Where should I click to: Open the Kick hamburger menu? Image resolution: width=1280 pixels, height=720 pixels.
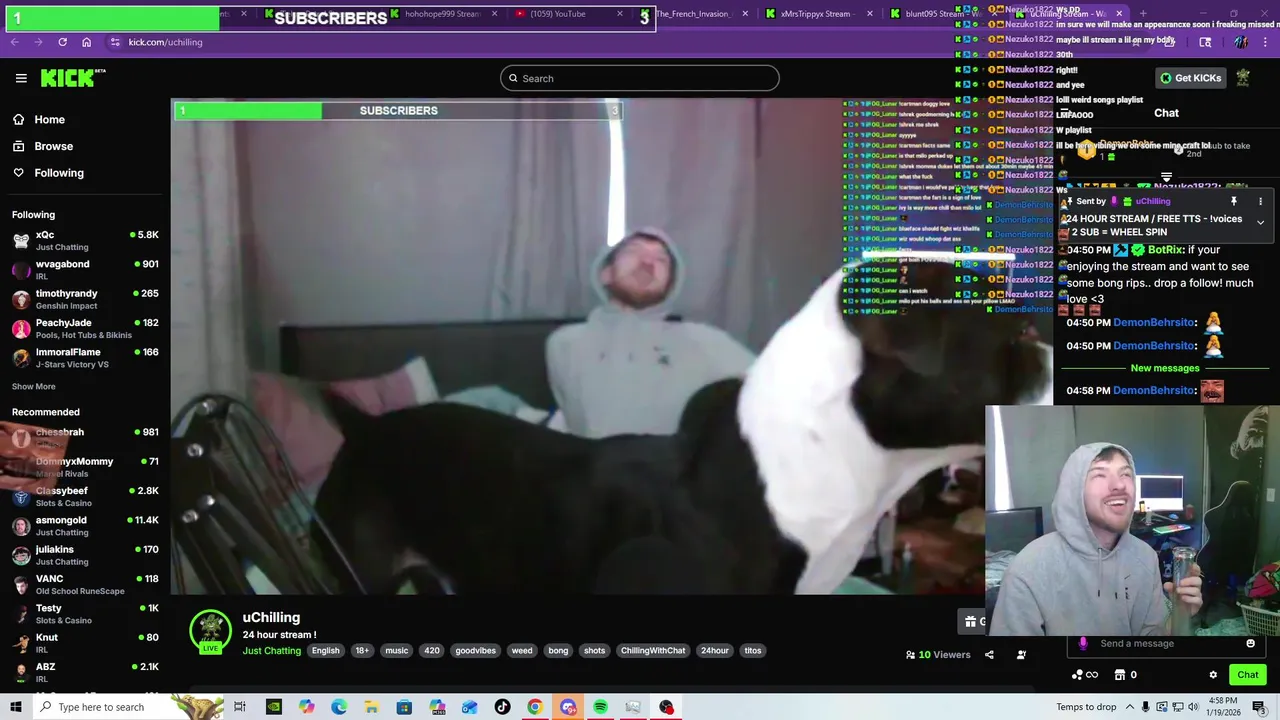[21, 78]
